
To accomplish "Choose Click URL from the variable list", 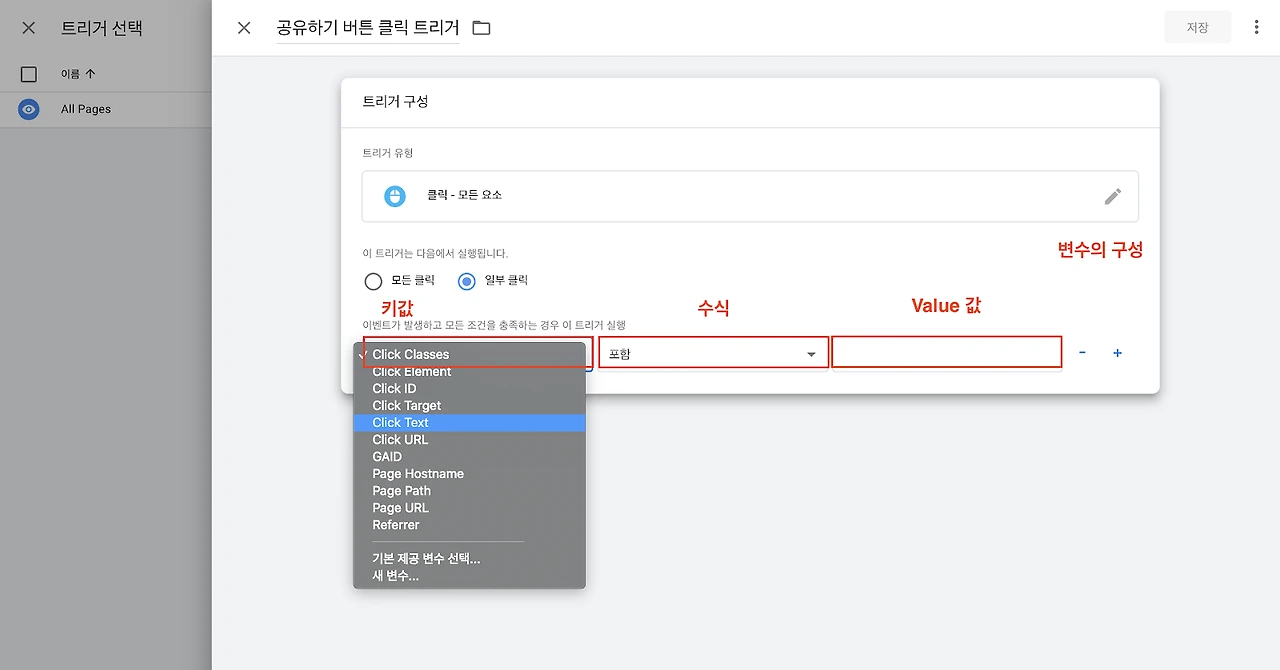I will pos(469,440).
